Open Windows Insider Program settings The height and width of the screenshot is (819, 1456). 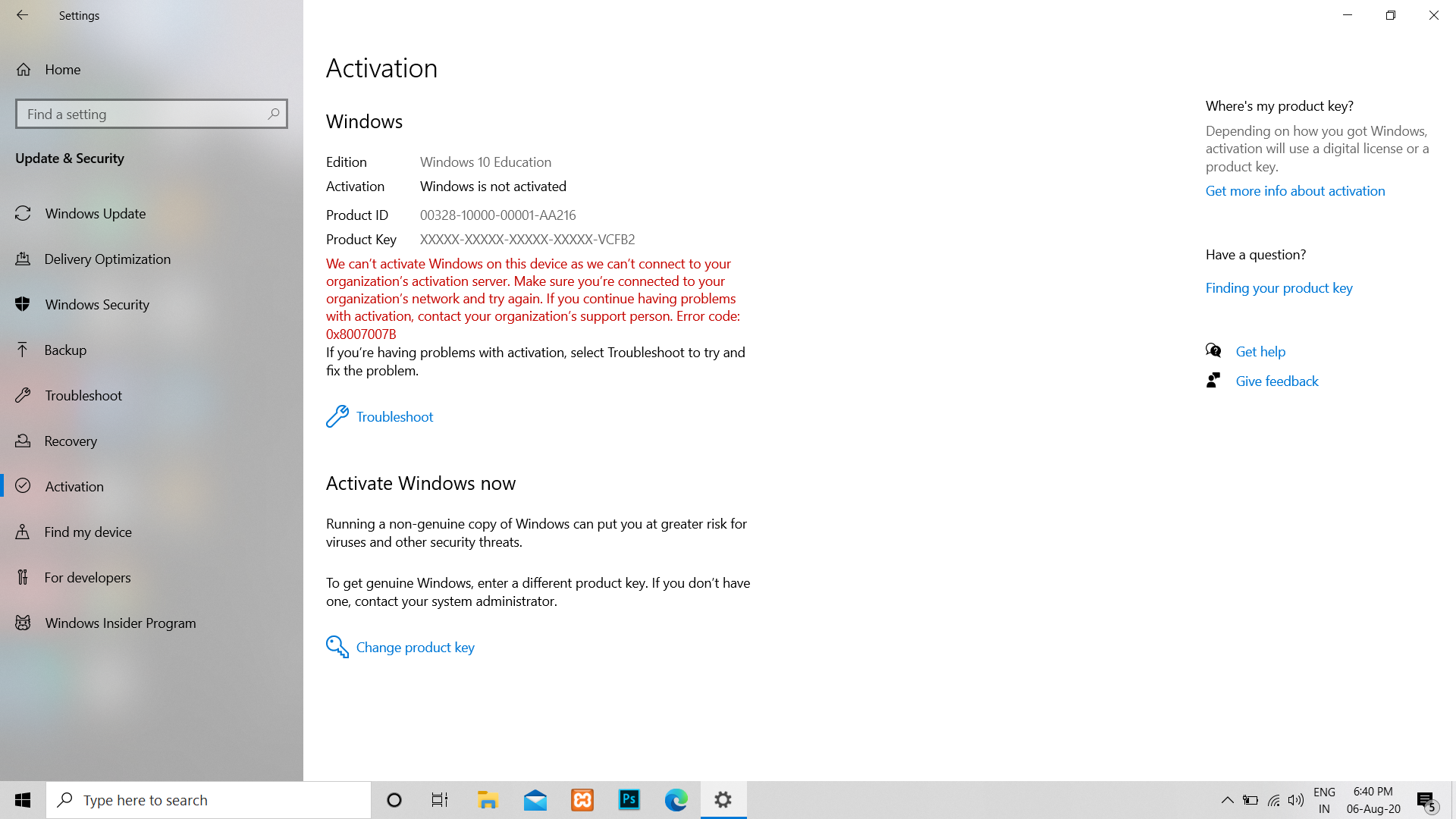(152, 623)
